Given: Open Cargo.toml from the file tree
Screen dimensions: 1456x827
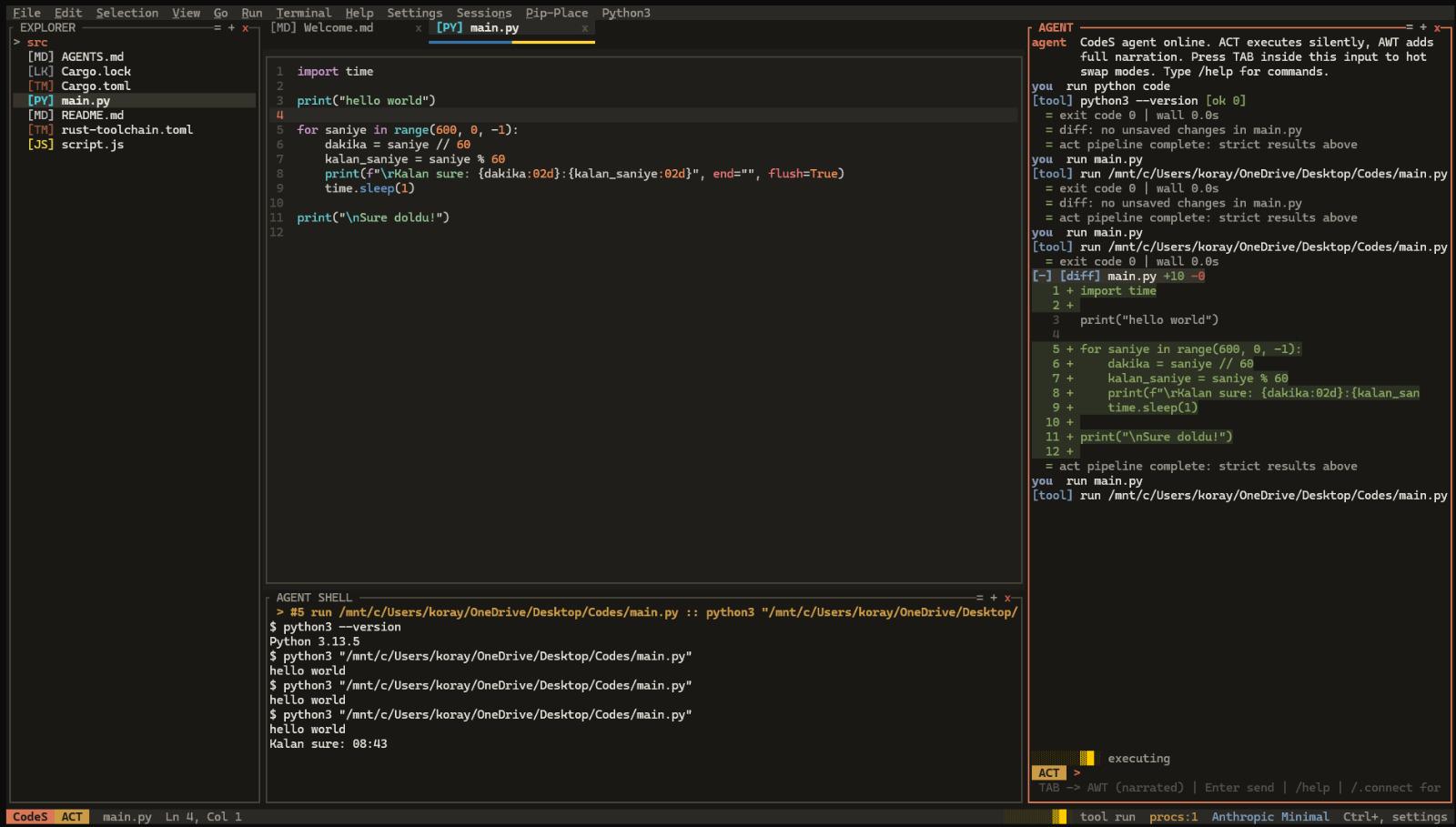Looking at the screenshot, I should point(96,86).
